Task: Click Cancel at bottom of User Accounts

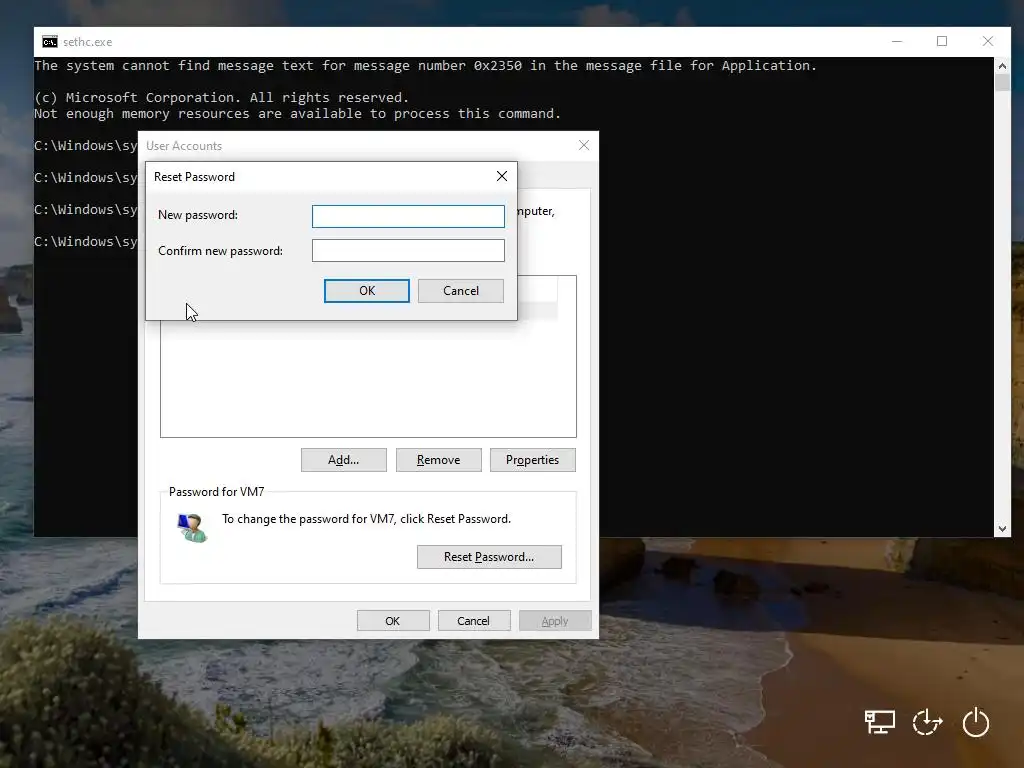Action: [473, 620]
